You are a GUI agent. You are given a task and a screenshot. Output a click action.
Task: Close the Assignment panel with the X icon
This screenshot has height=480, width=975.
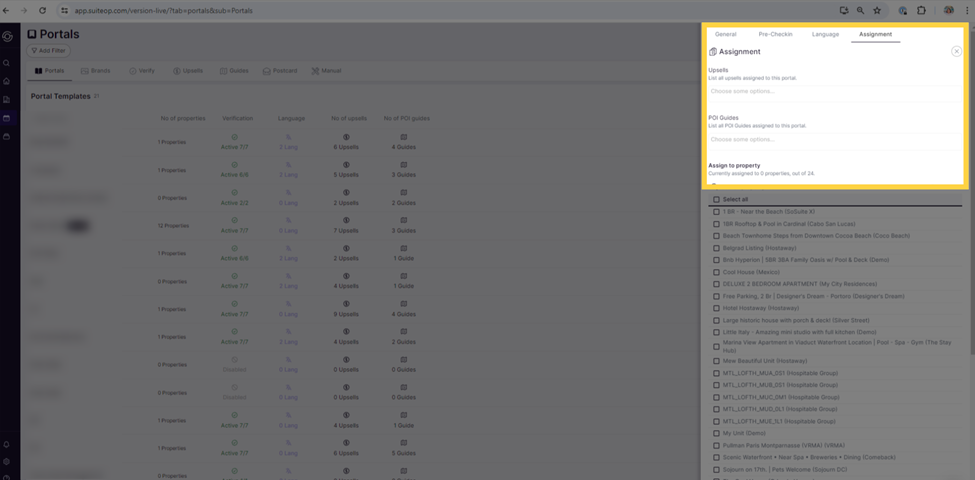tap(956, 51)
